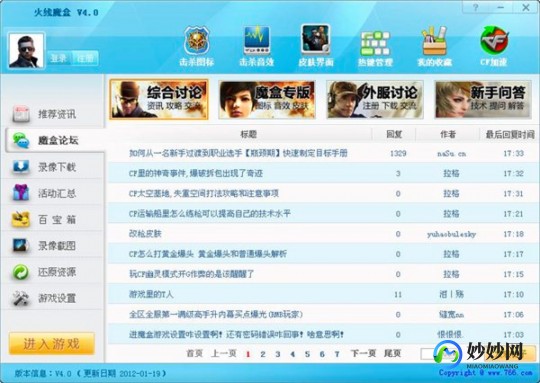Select page 6 in pagination
This screenshot has width=540, height=383.
click(322, 354)
